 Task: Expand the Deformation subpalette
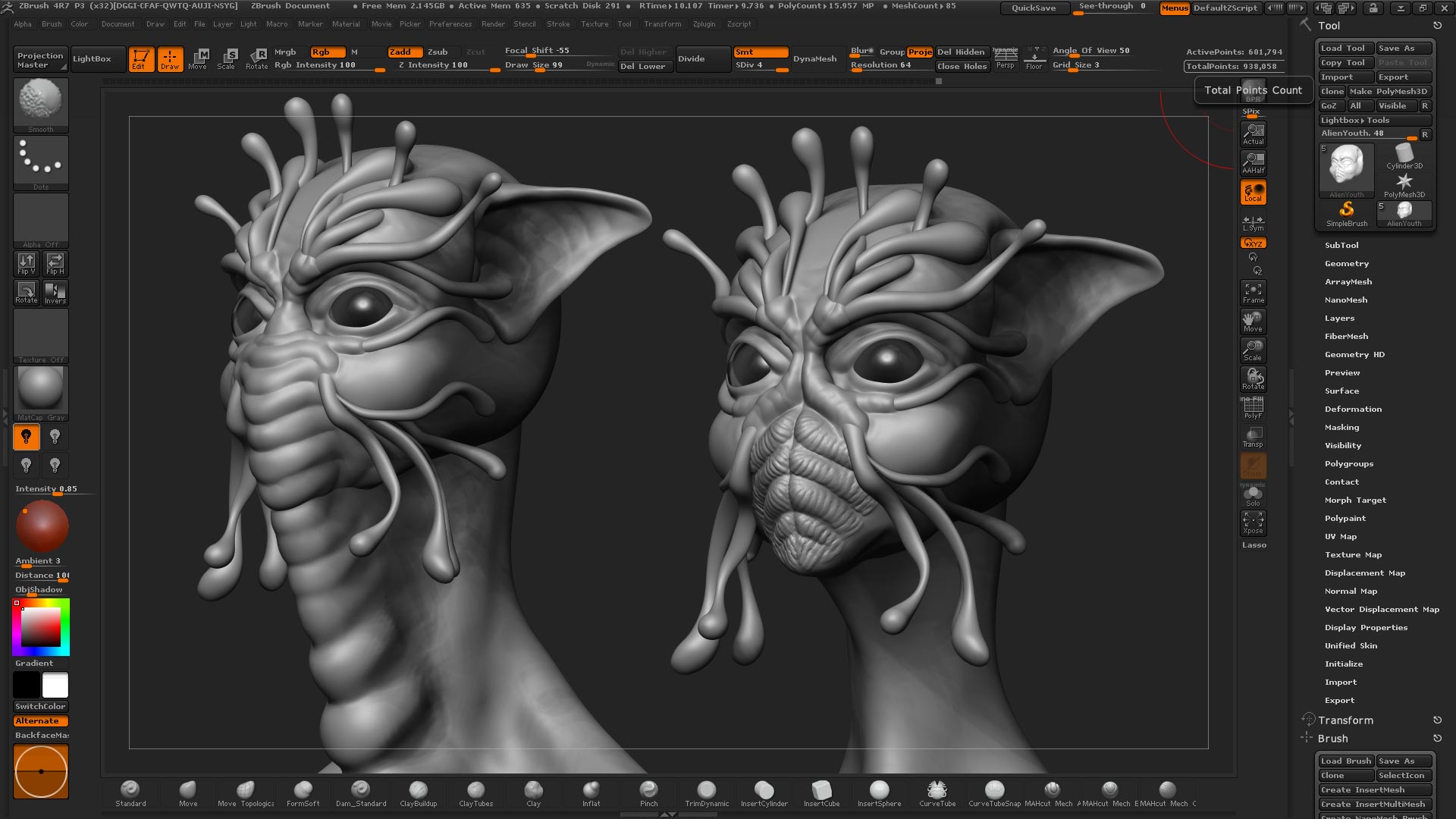pyautogui.click(x=1353, y=409)
